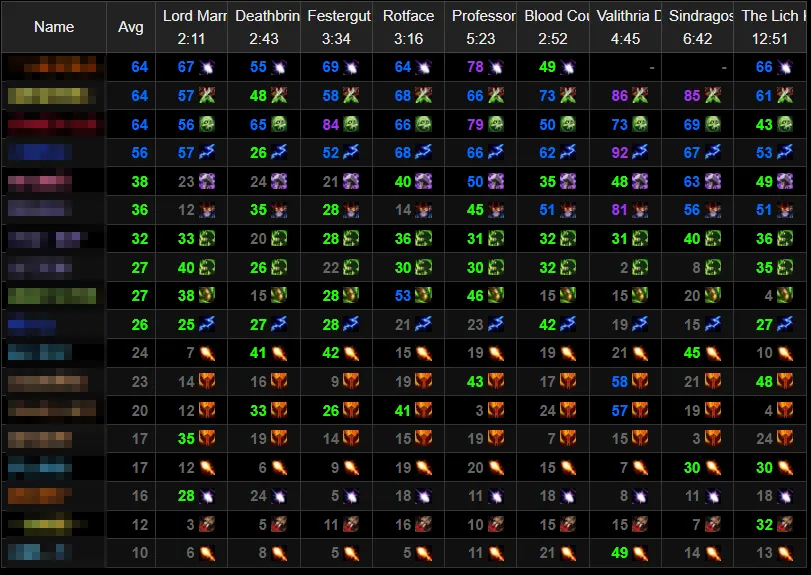Click the spec icon beside 49 in Blood Council column
The height and width of the screenshot is (575, 811).
tap(569, 67)
